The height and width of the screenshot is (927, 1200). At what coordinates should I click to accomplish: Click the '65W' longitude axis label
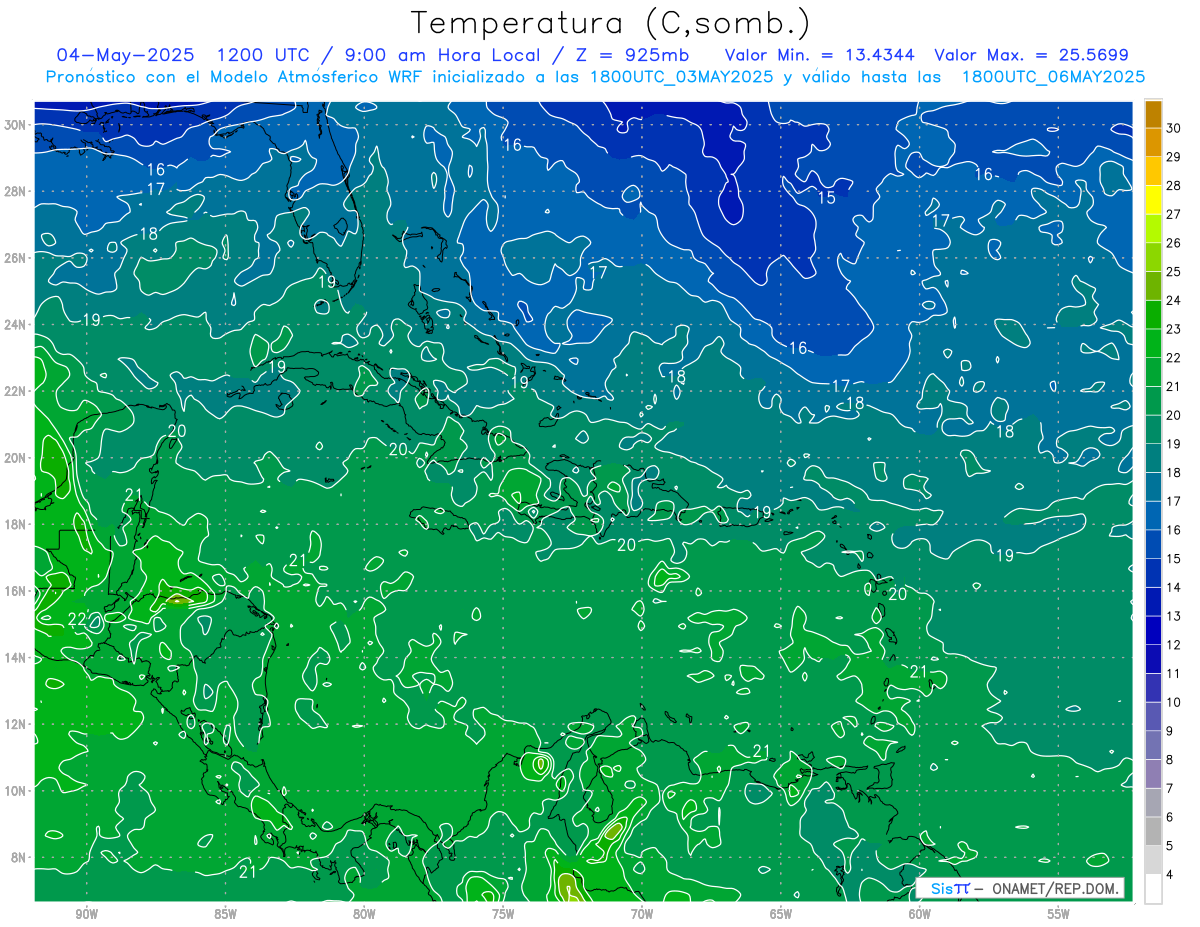pos(781,914)
